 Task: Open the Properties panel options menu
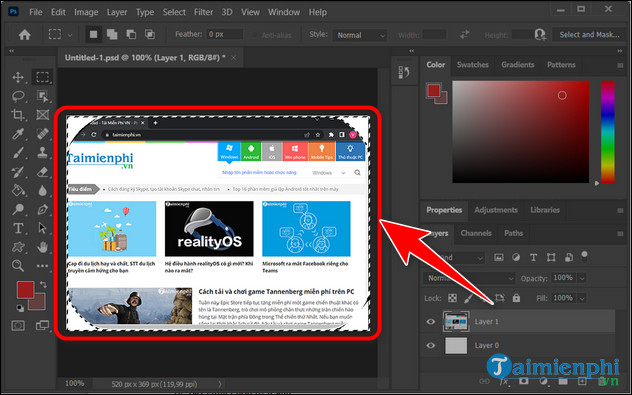pos(620,210)
